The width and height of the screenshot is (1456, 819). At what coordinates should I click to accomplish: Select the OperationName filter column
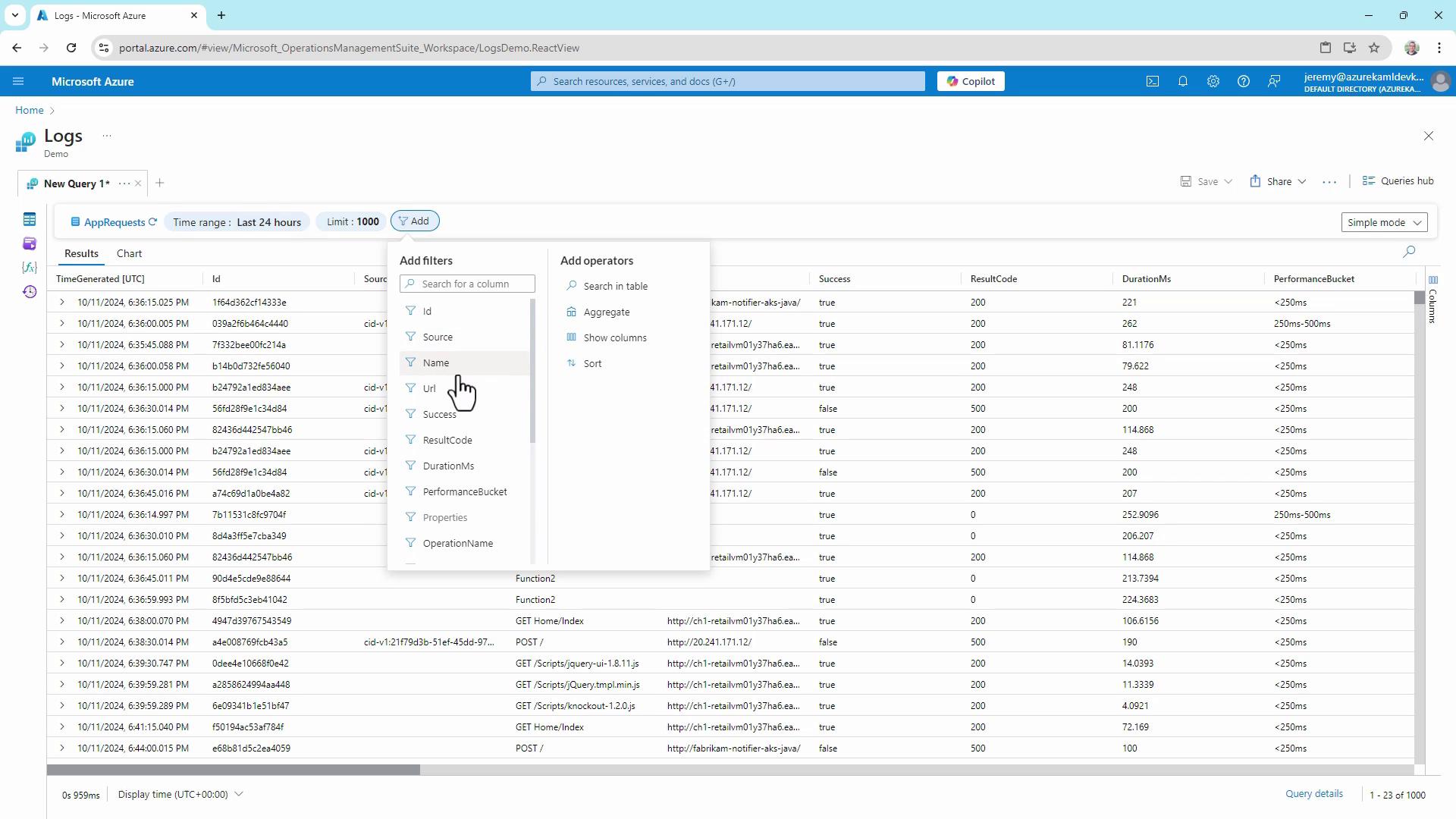(x=464, y=544)
